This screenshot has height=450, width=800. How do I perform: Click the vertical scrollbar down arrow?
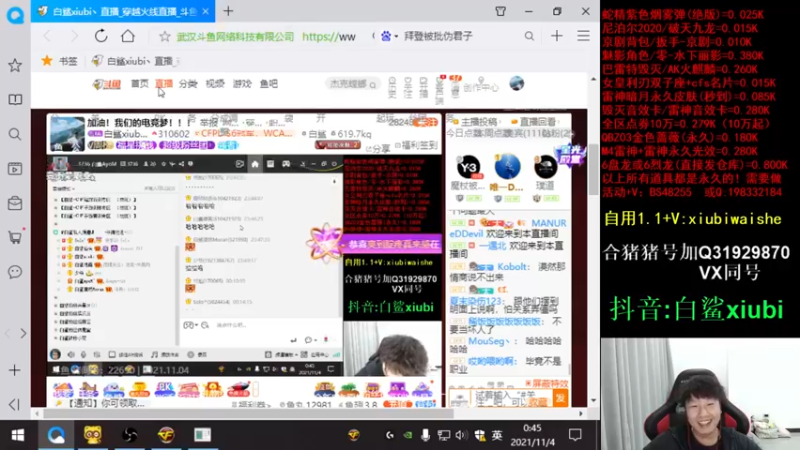tap(593, 401)
